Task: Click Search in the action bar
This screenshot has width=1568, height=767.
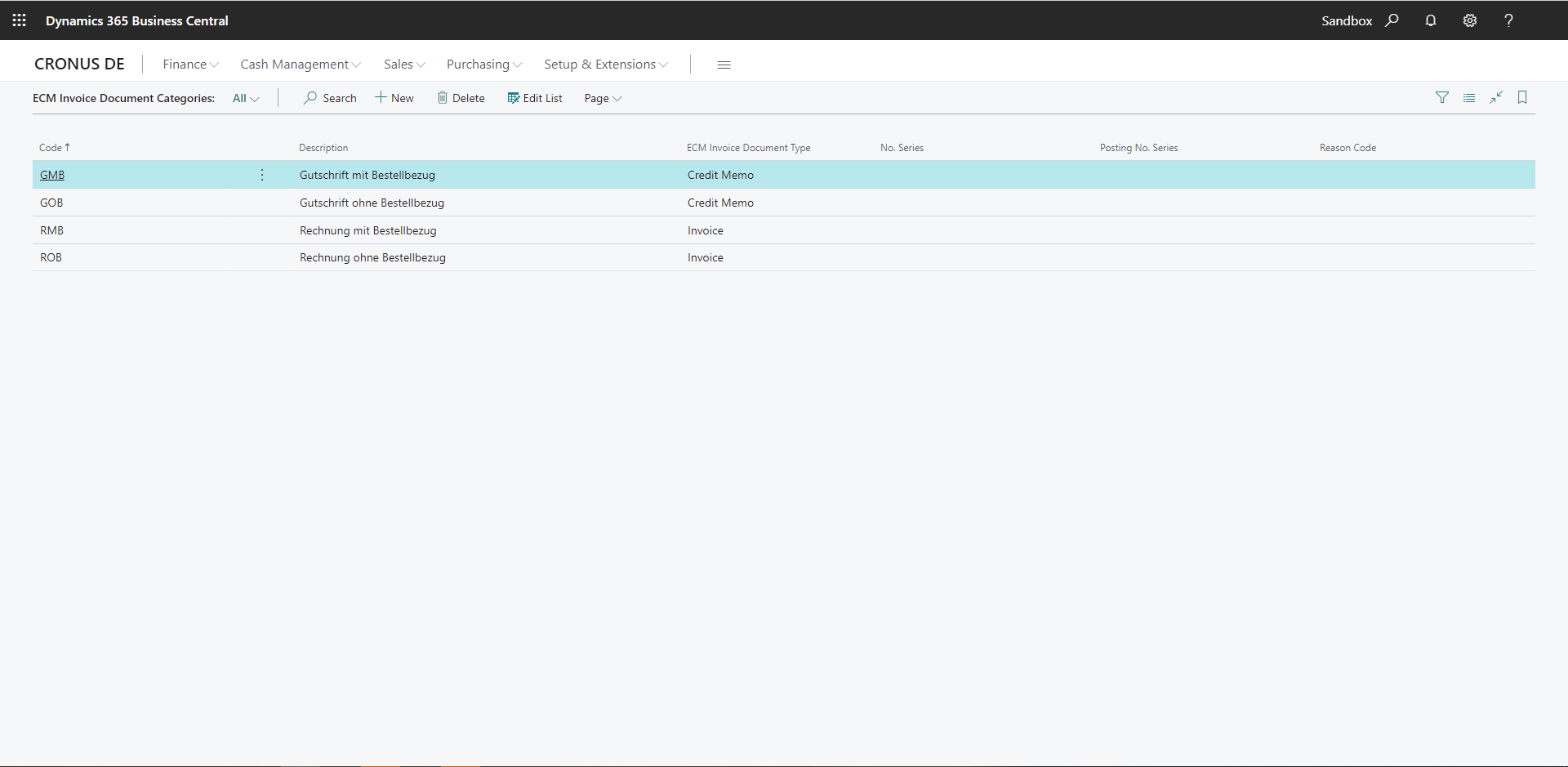Action: 331,98
